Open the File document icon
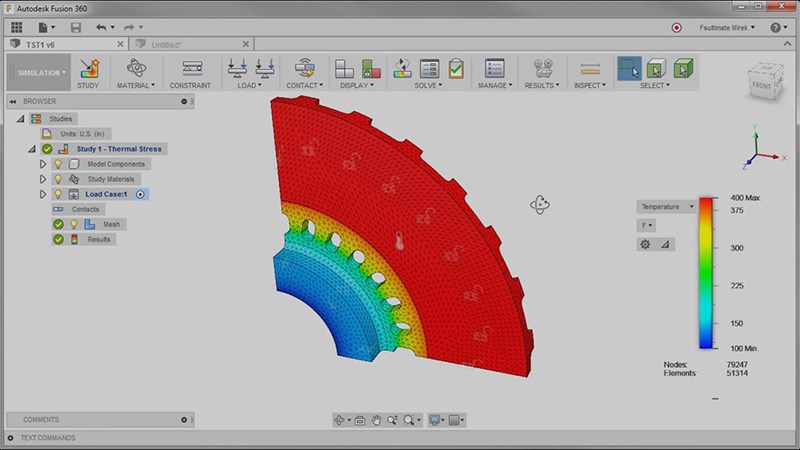 click(43, 28)
